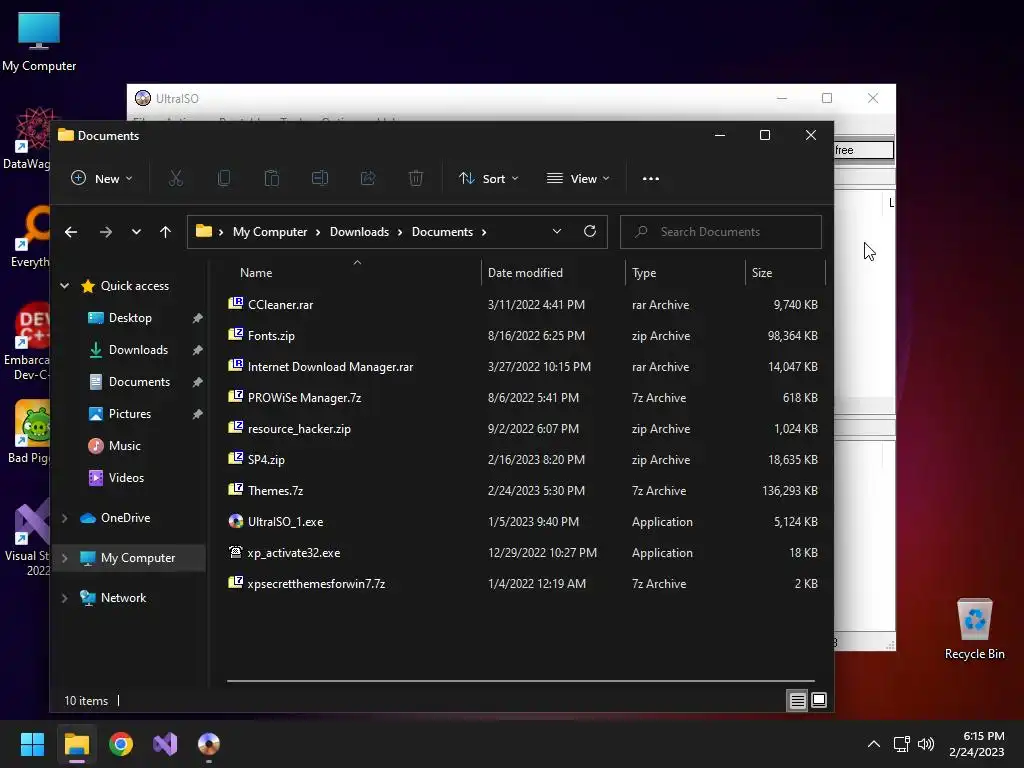
Task: Click My Computer in the address breadcrumb
Action: pos(270,232)
